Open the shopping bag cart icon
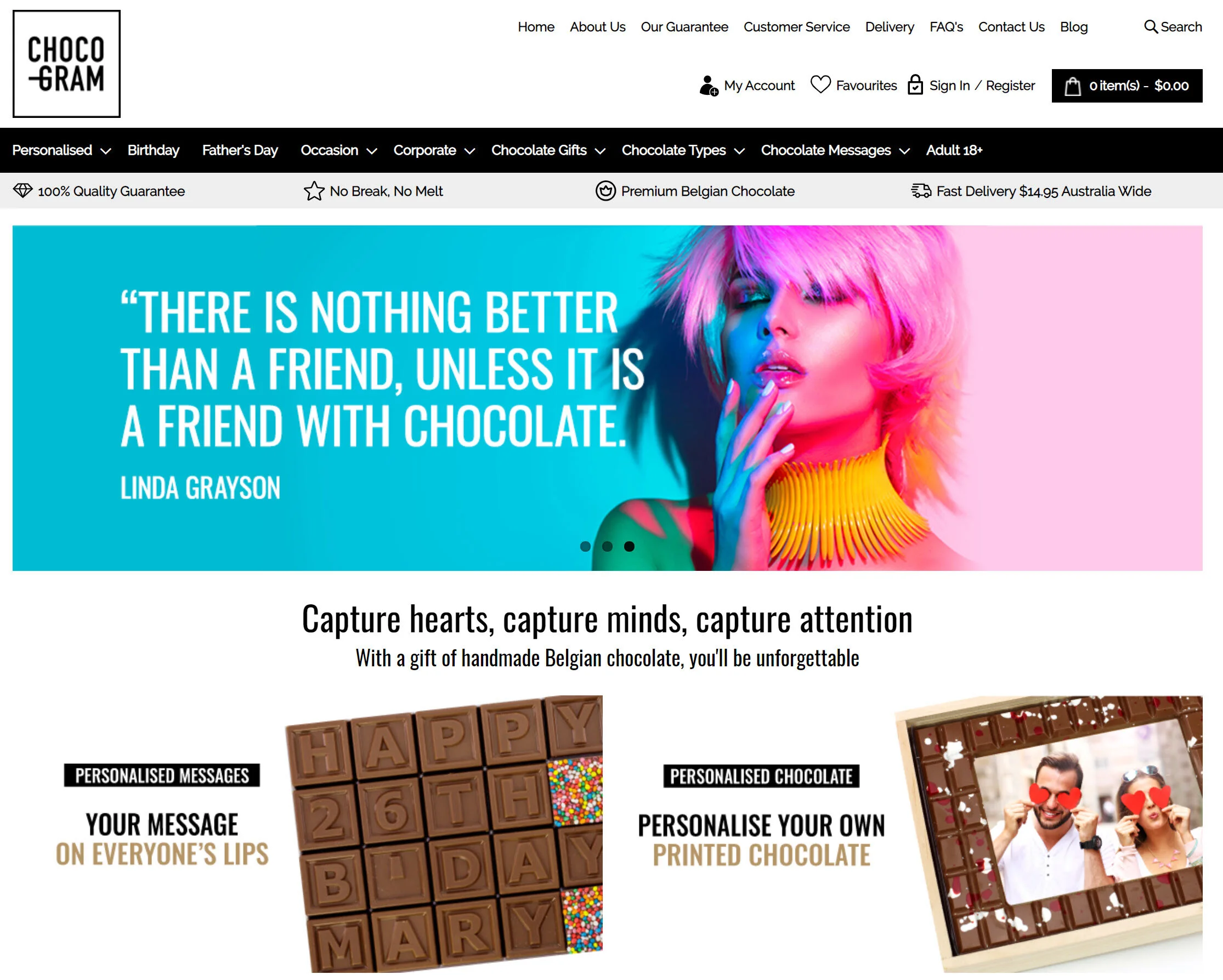 [1072, 86]
